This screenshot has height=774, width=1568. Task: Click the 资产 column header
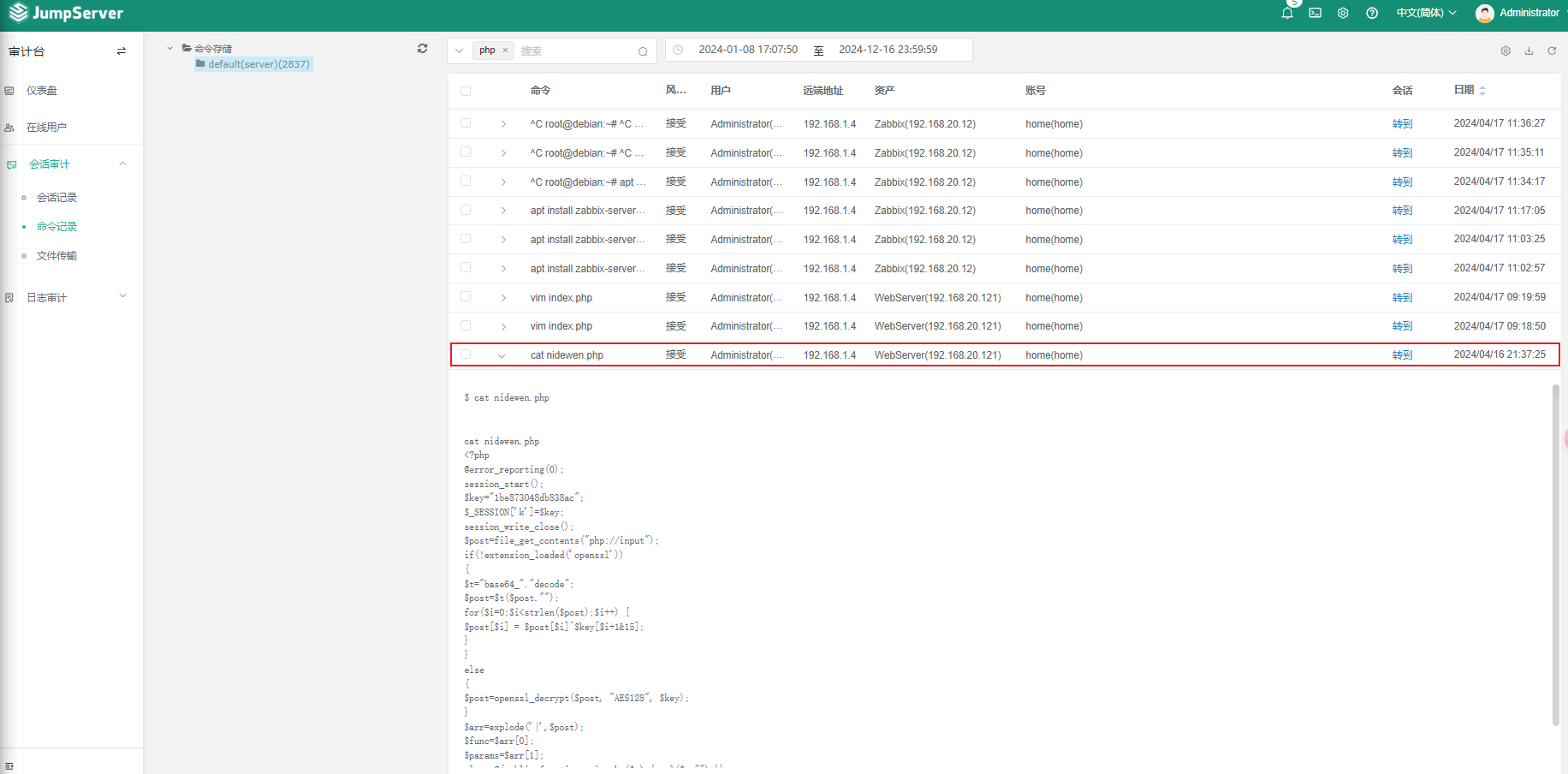pyautogui.click(x=884, y=91)
